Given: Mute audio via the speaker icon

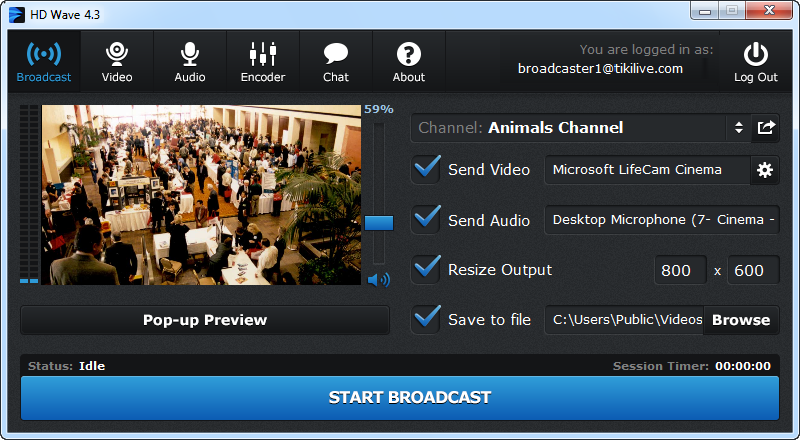Looking at the screenshot, I should (379, 280).
